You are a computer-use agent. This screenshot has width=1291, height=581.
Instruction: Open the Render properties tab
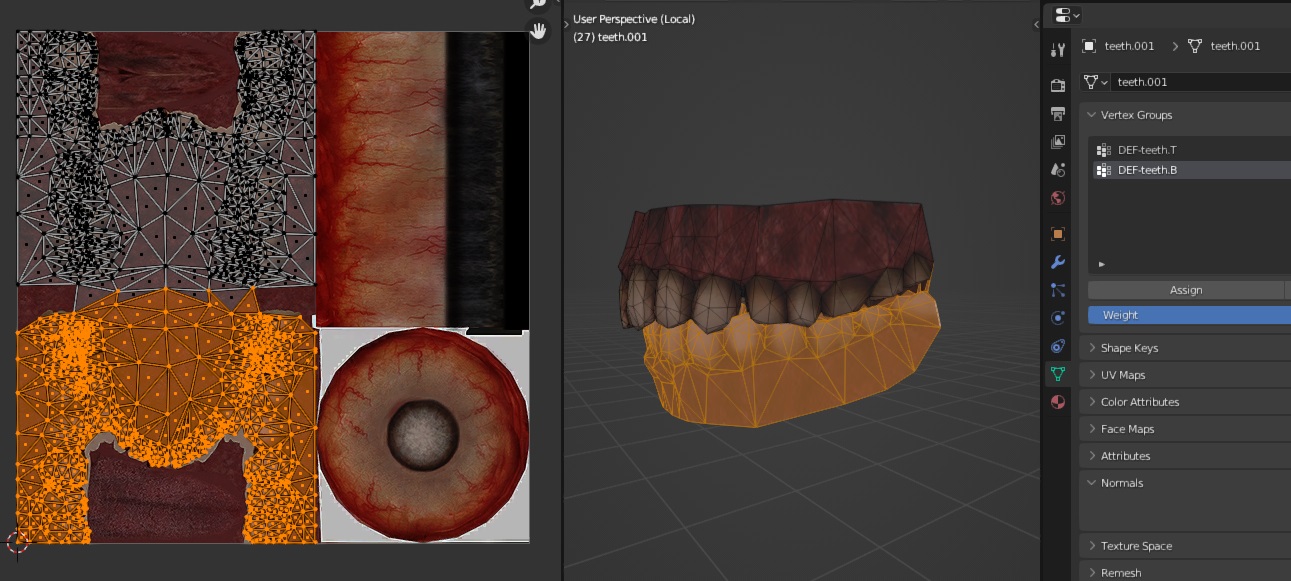point(1058,85)
